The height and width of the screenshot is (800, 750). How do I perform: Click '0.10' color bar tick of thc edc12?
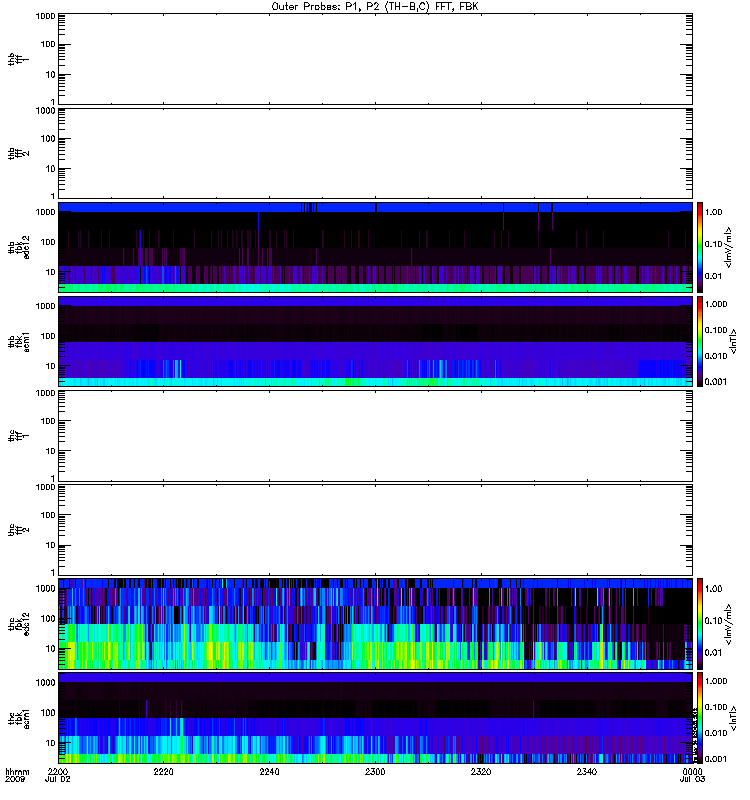click(x=714, y=620)
